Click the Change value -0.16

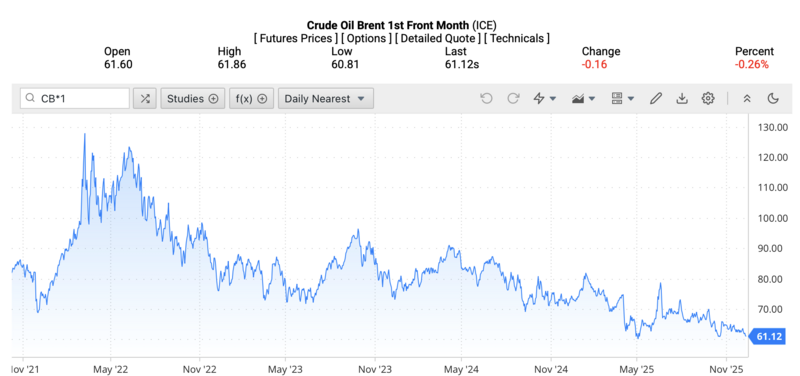point(594,65)
